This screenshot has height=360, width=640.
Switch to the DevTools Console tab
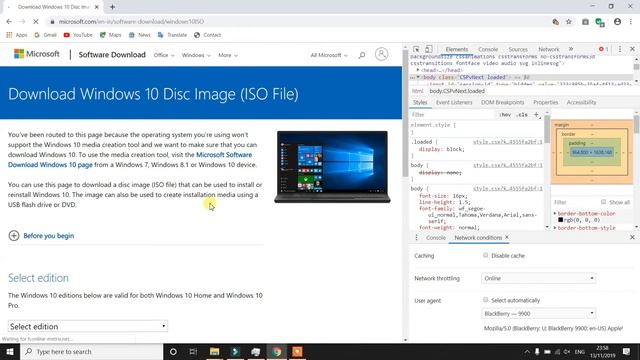click(488, 49)
